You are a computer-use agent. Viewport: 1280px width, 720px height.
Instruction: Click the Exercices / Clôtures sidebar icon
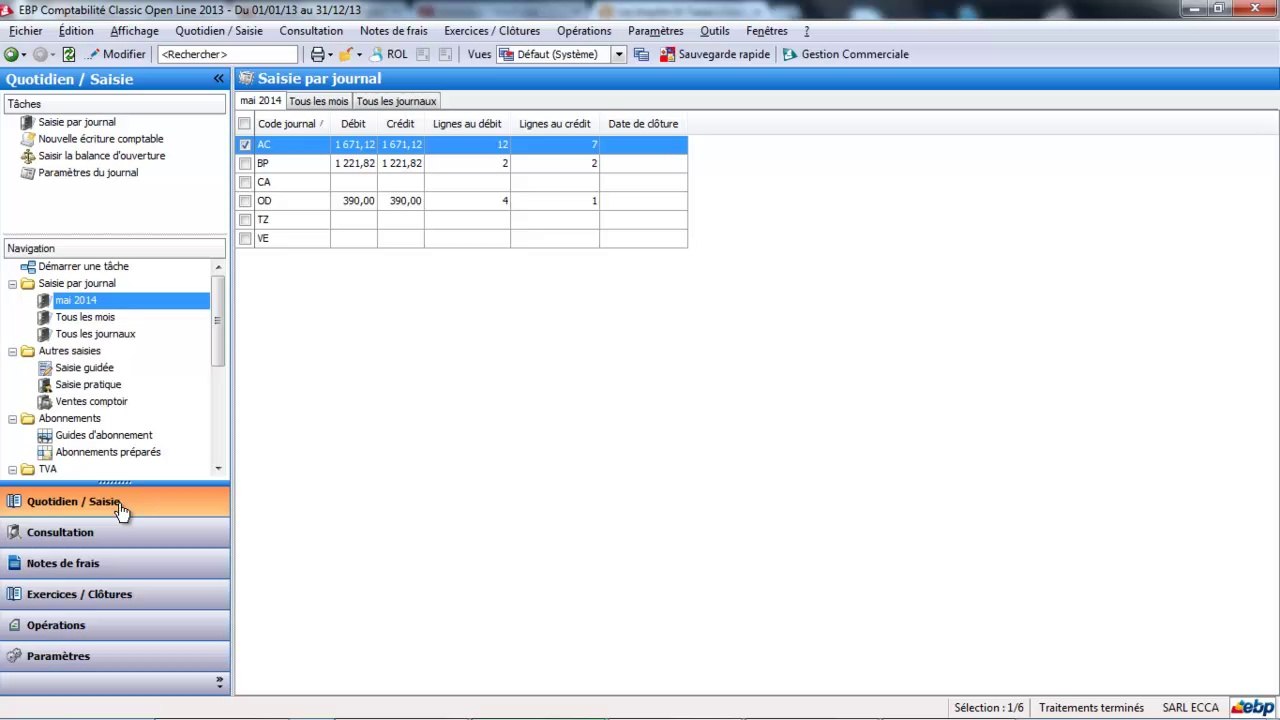pos(14,595)
